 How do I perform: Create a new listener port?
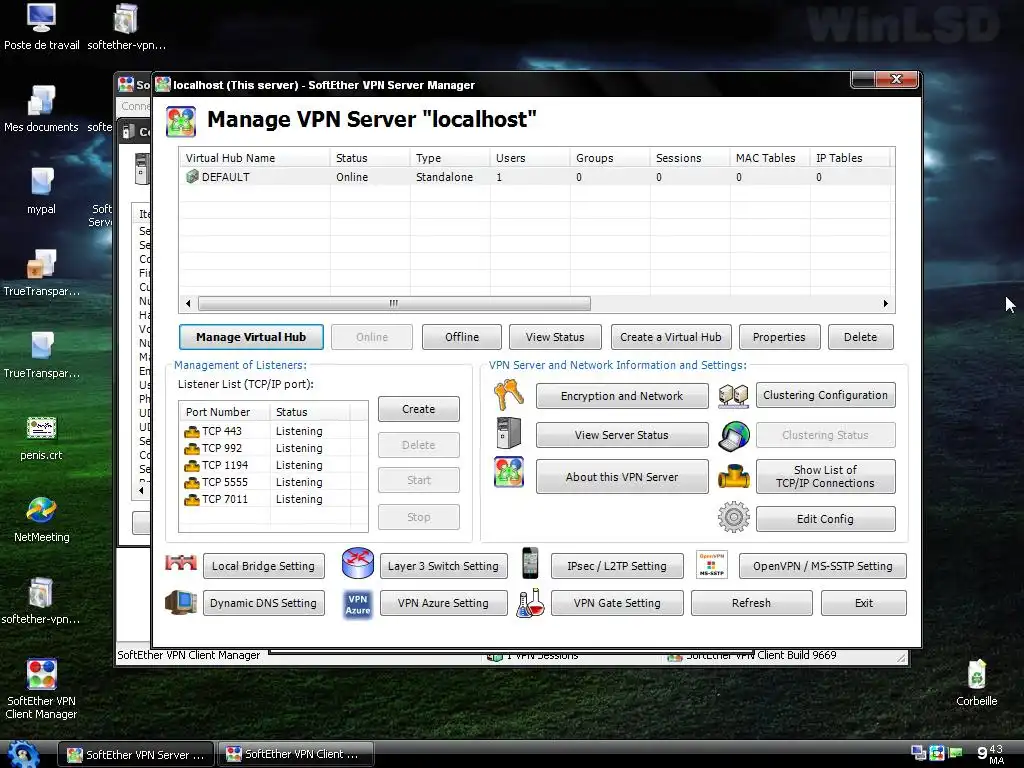tap(419, 409)
